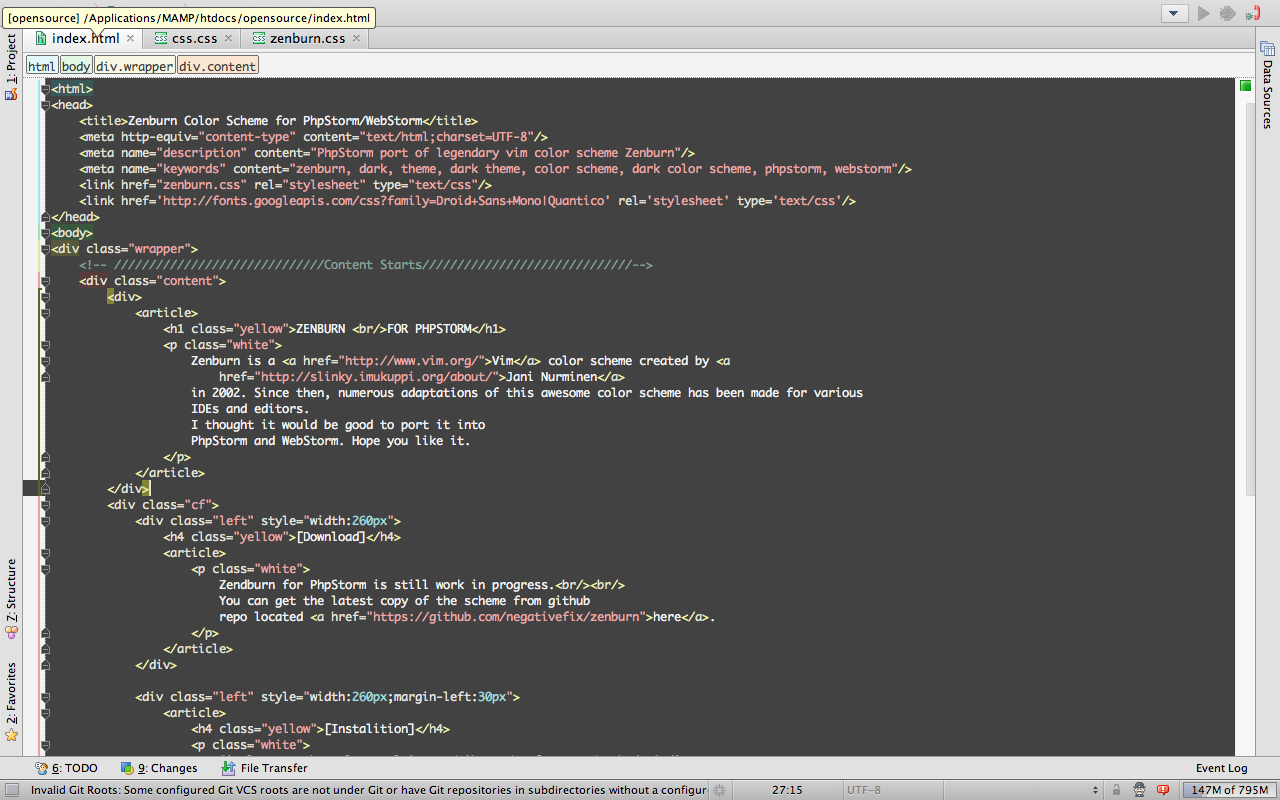Screen dimensions: 1280x800
Task: Click the Debug bug icon in toolbar
Action: (x=1228, y=13)
